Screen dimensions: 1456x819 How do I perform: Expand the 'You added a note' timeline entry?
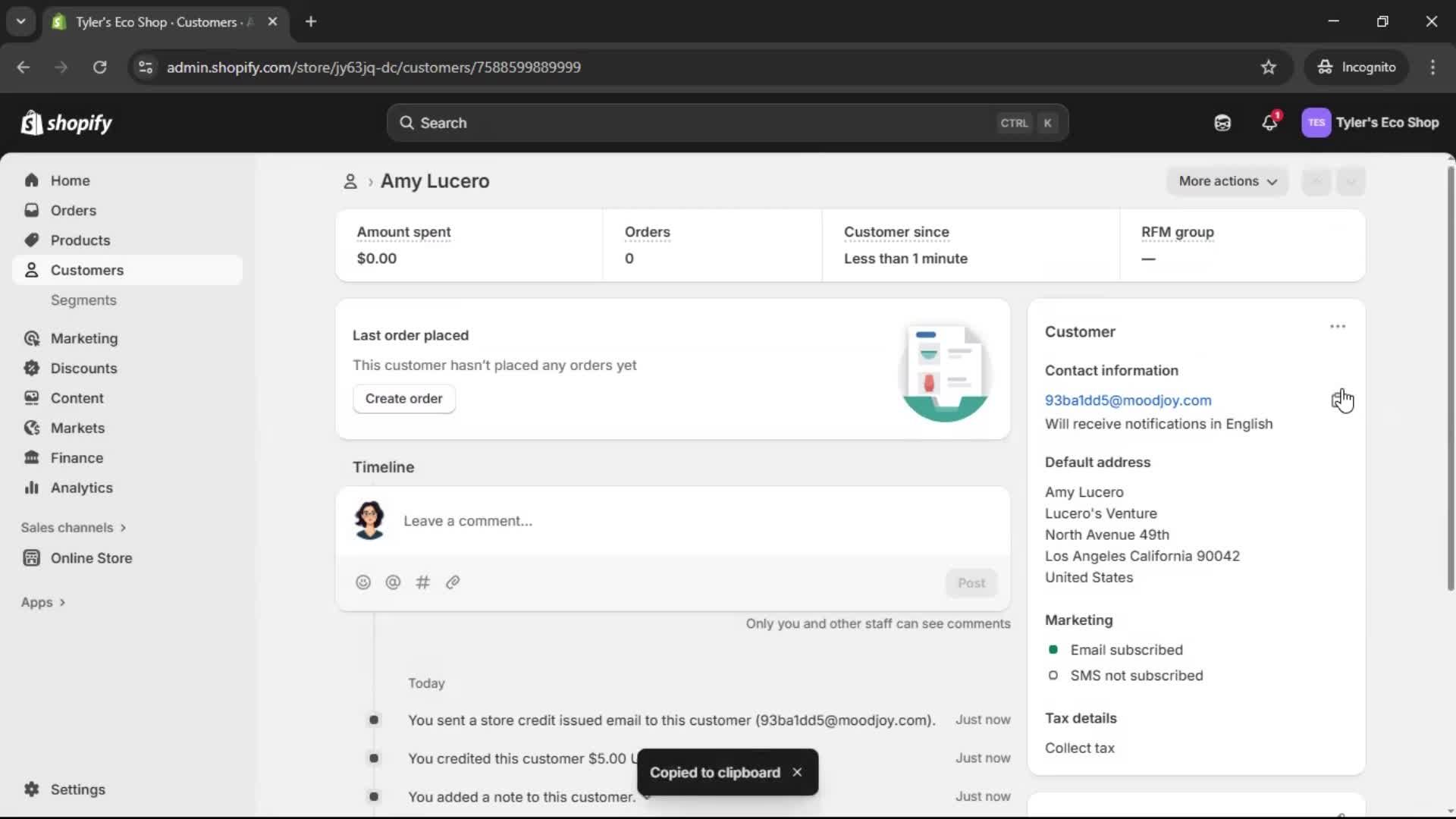[x=648, y=796]
